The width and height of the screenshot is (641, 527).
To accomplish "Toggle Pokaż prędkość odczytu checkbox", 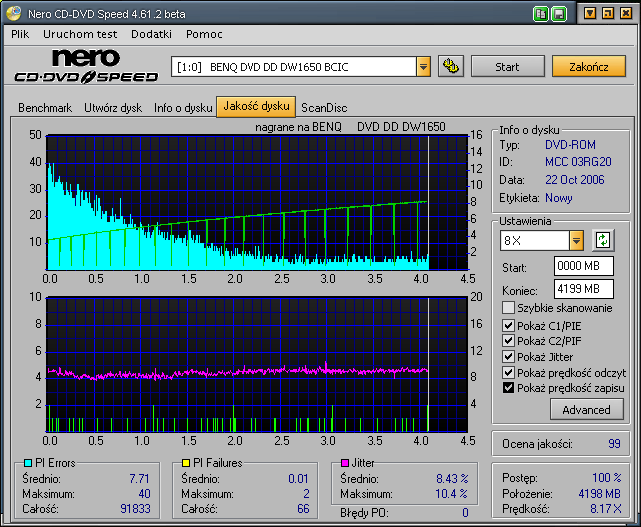I will 508,372.
